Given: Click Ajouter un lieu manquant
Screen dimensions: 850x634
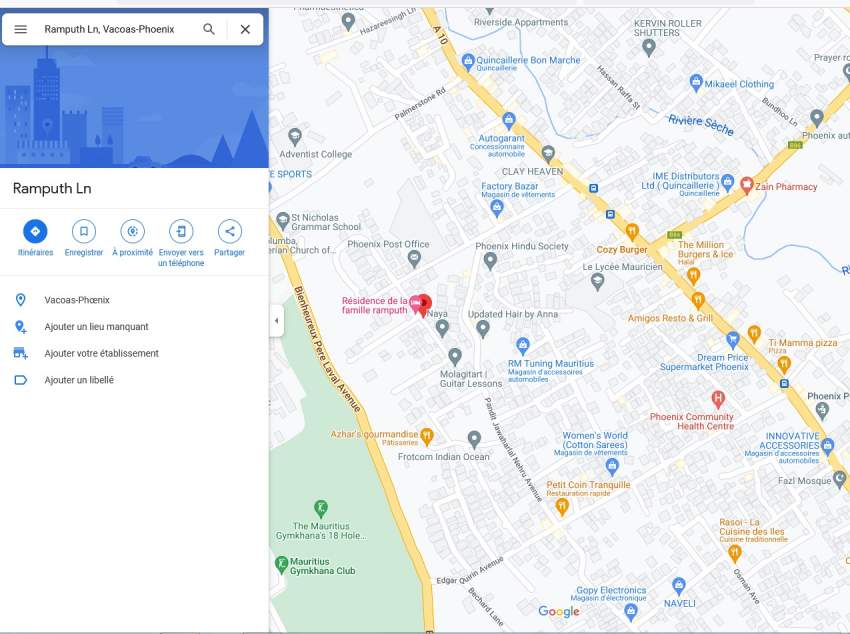Looking at the screenshot, I should tap(96, 327).
